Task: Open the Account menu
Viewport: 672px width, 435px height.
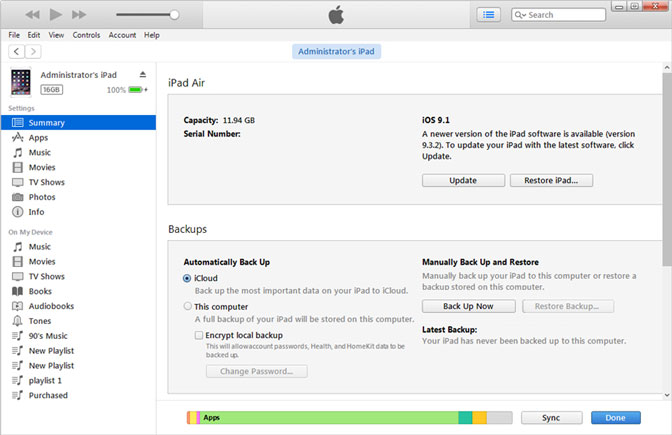Action: pyautogui.click(x=122, y=35)
